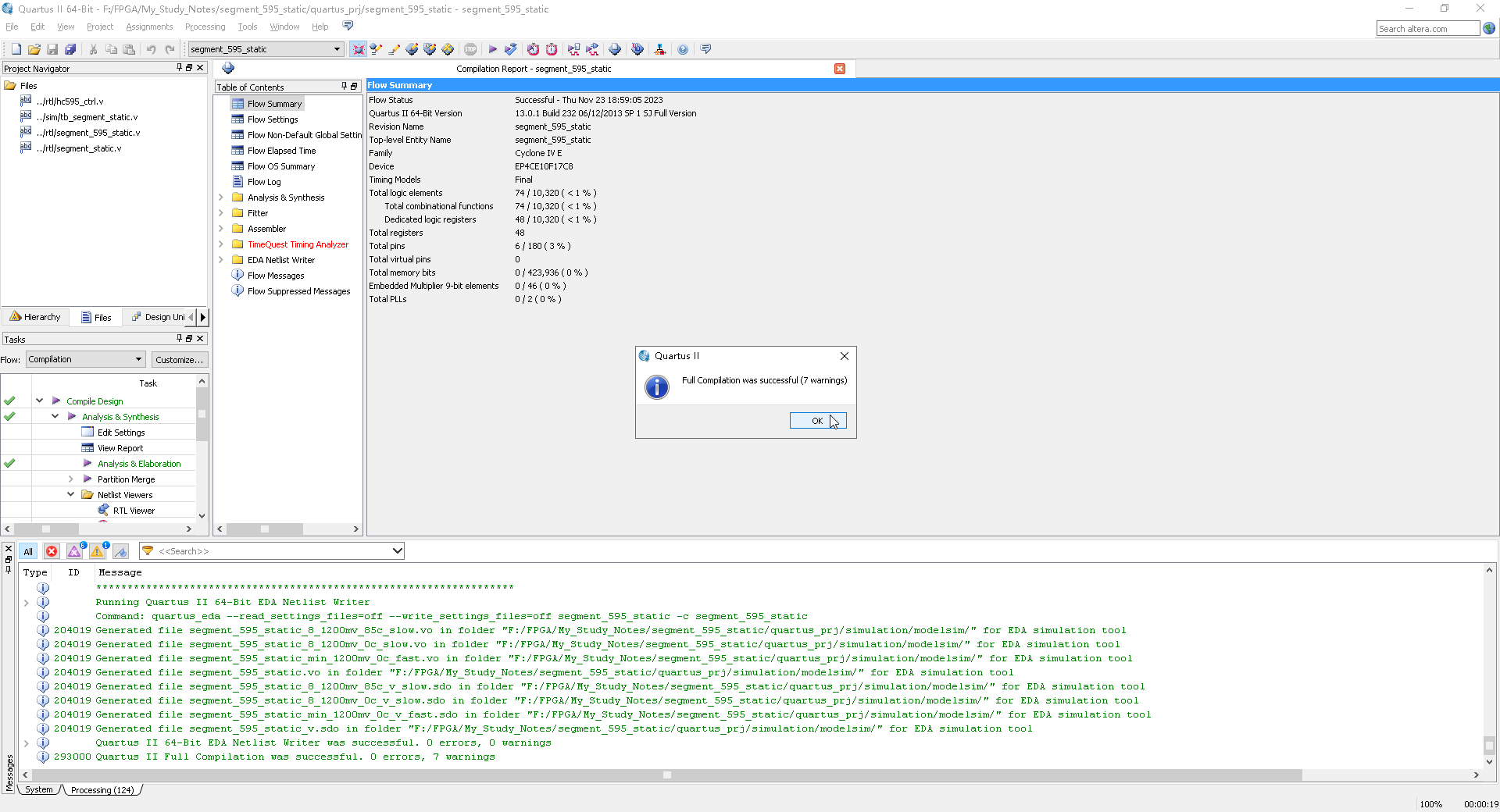Run RTL simulation from toolbar

point(574,49)
